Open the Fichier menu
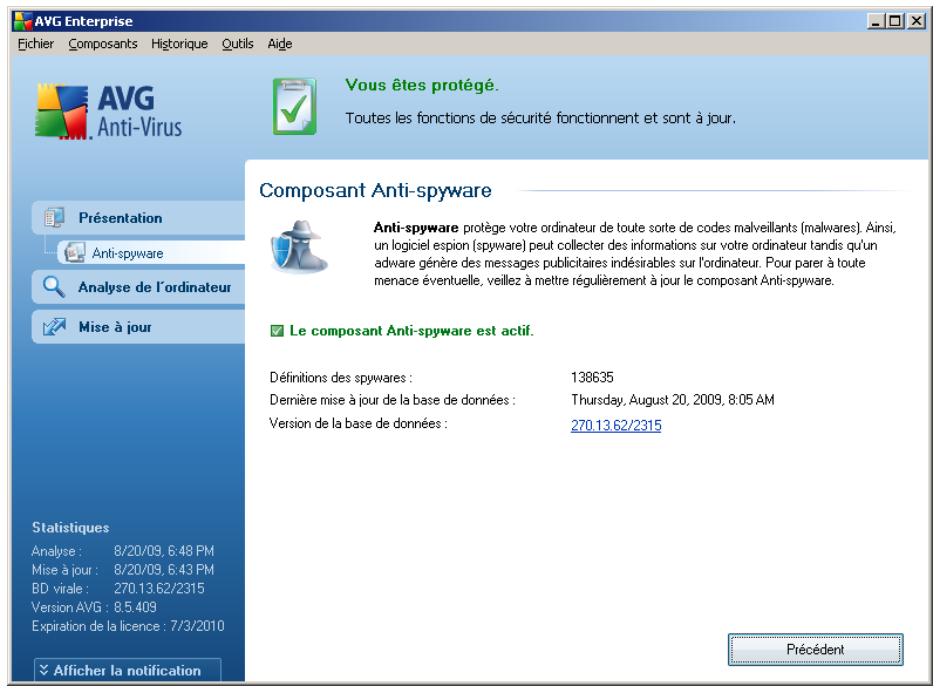This screenshot has height=689, width=940. [x=35, y=44]
